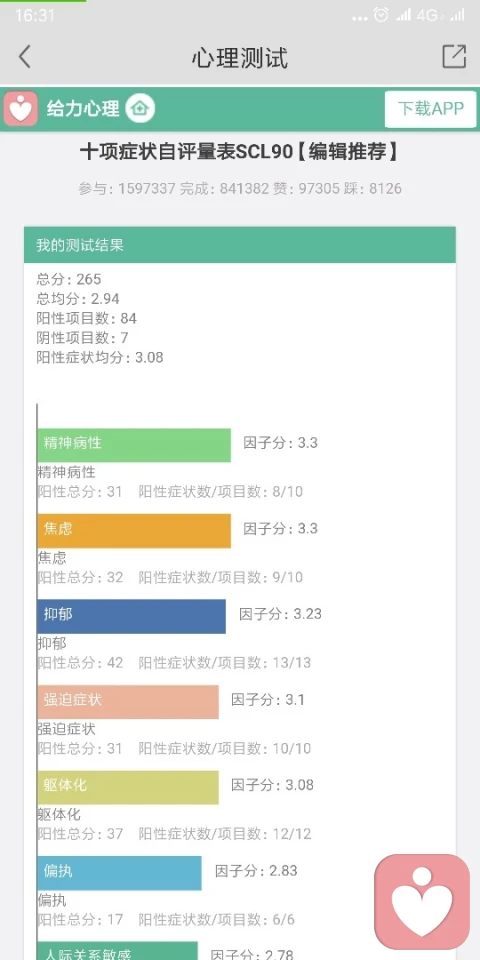
Task: Tap the back arrow icon
Action: pos(24,57)
